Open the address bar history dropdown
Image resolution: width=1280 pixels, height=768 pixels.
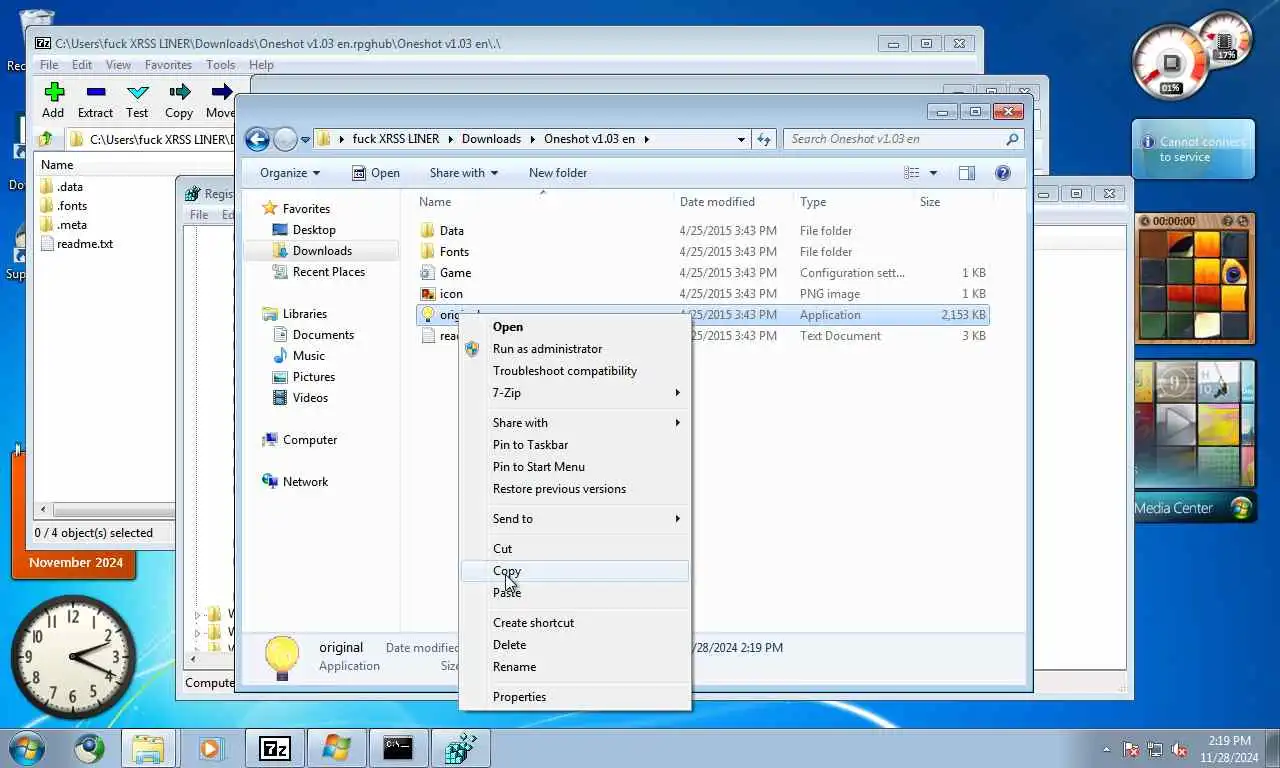click(x=741, y=139)
